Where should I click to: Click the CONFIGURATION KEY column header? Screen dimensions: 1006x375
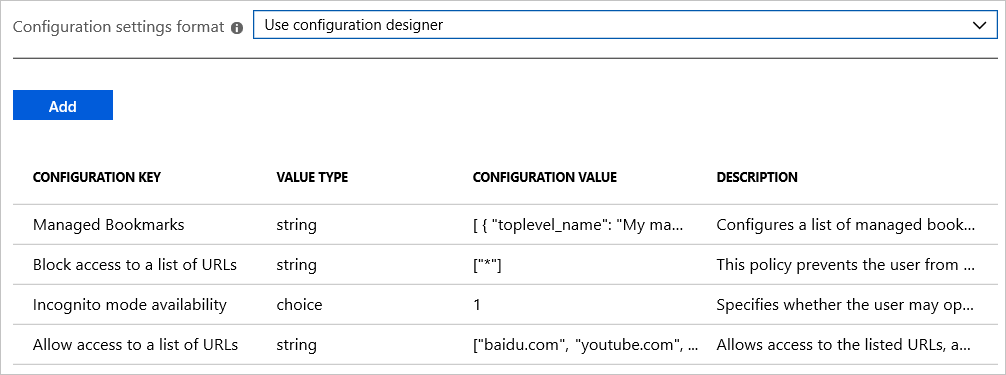pyautogui.click(x=97, y=177)
